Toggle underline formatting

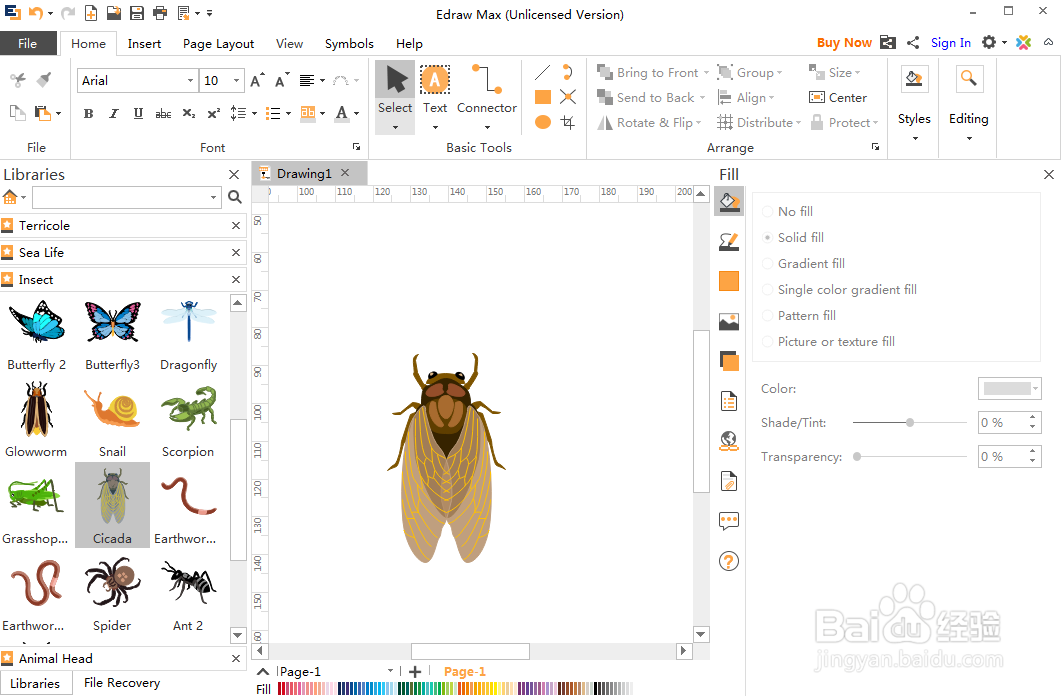coord(138,114)
